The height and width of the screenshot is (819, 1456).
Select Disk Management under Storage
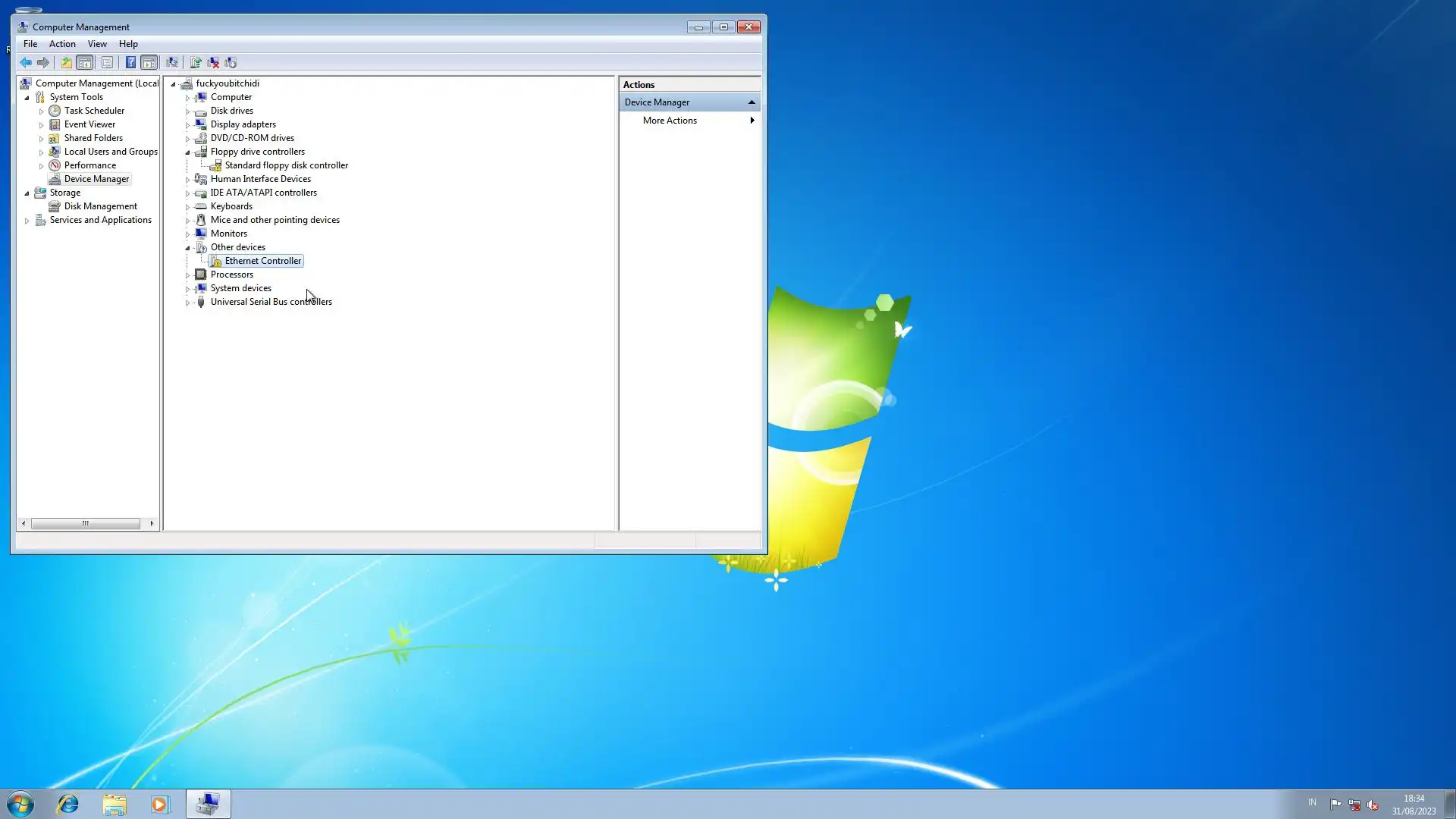click(x=100, y=206)
